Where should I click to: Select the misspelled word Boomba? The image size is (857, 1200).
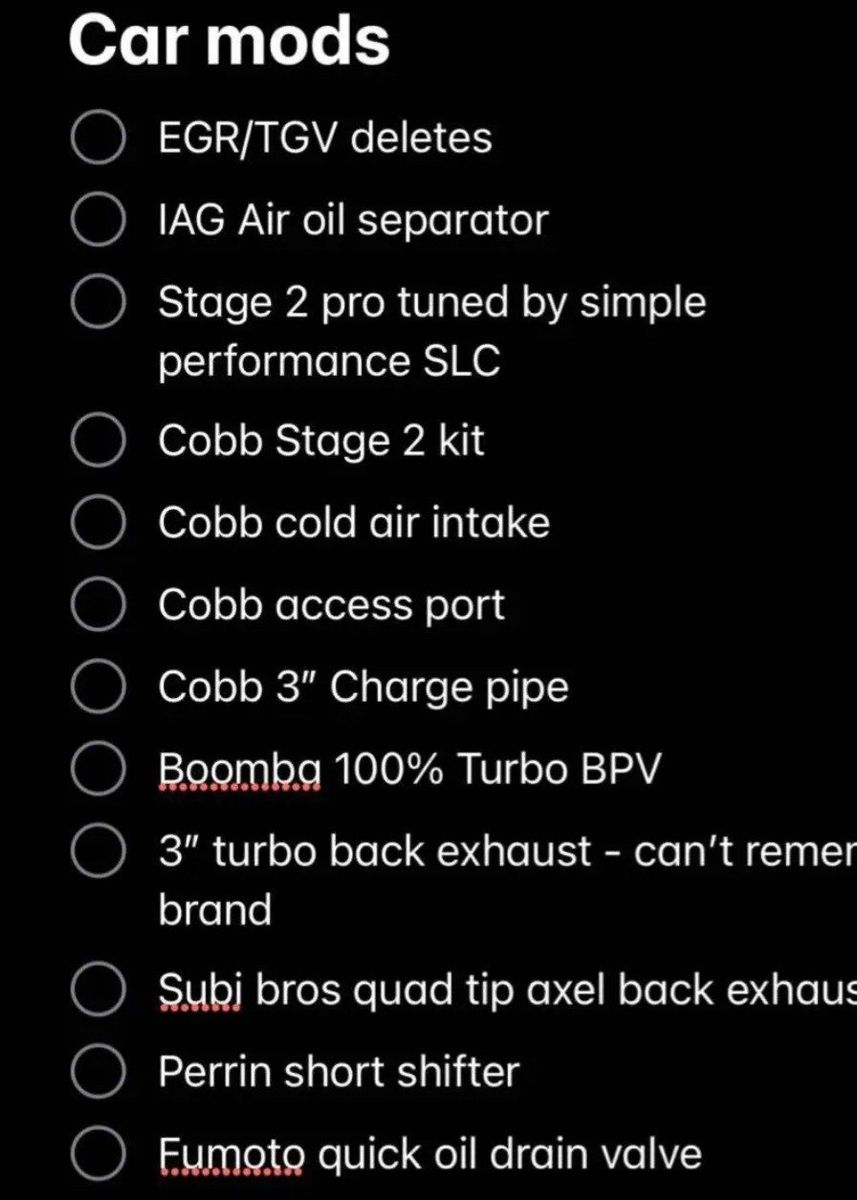[240, 770]
